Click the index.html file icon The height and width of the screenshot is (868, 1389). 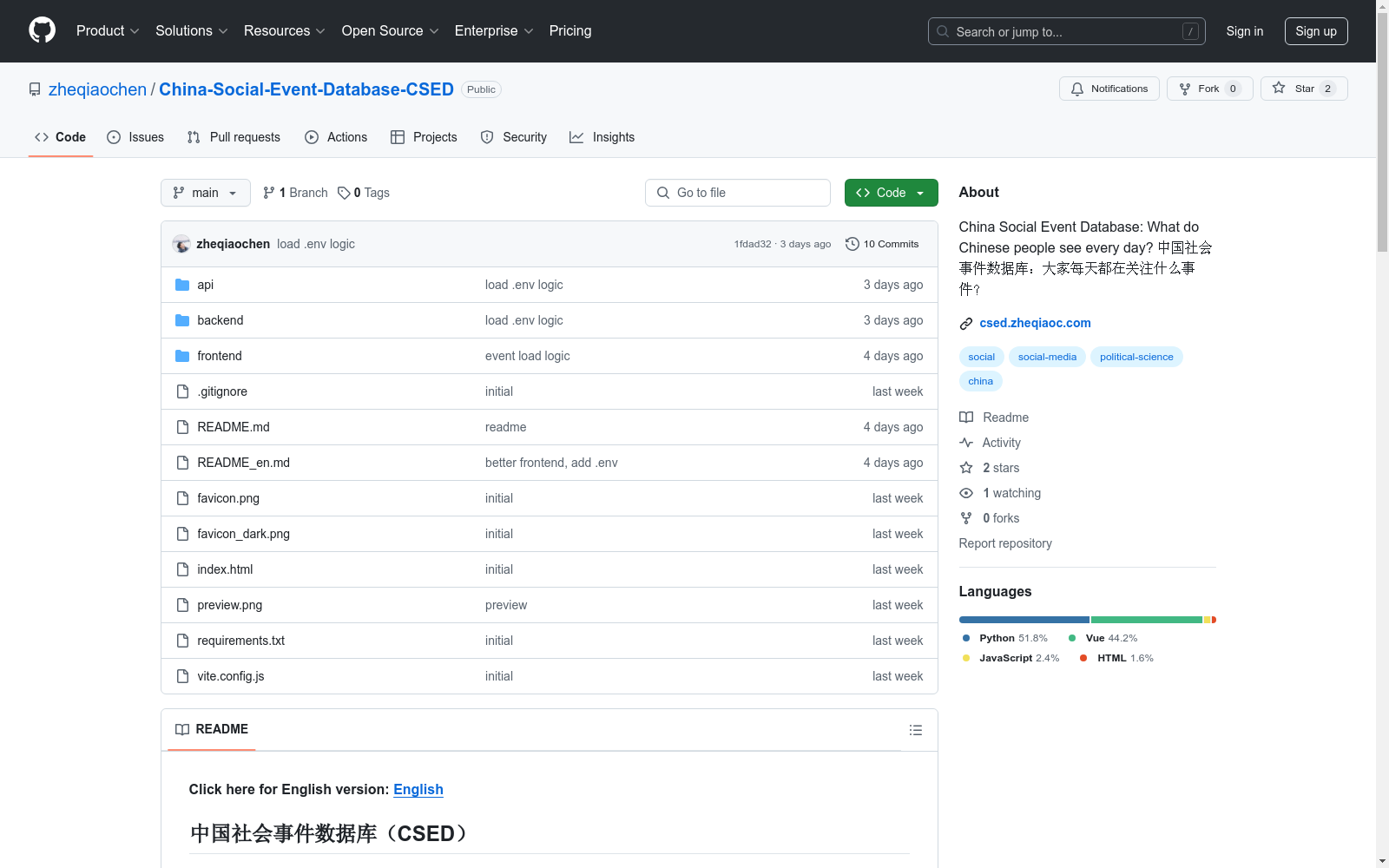tap(182, 569)
